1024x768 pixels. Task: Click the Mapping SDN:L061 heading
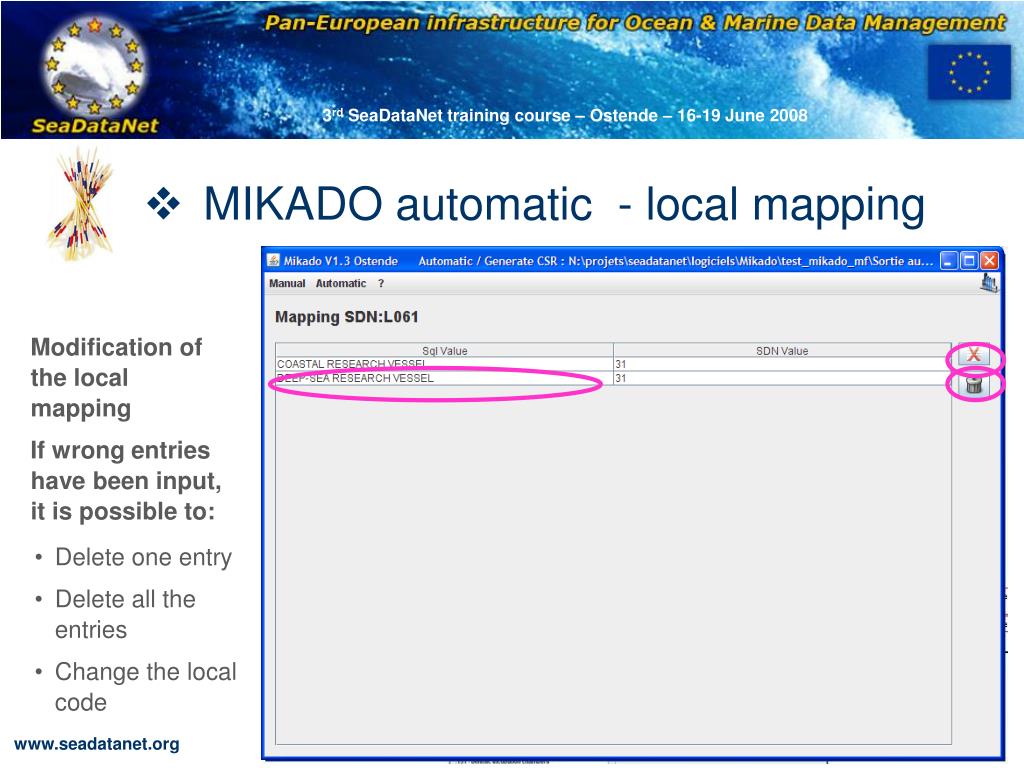click(x=347, y=317)
